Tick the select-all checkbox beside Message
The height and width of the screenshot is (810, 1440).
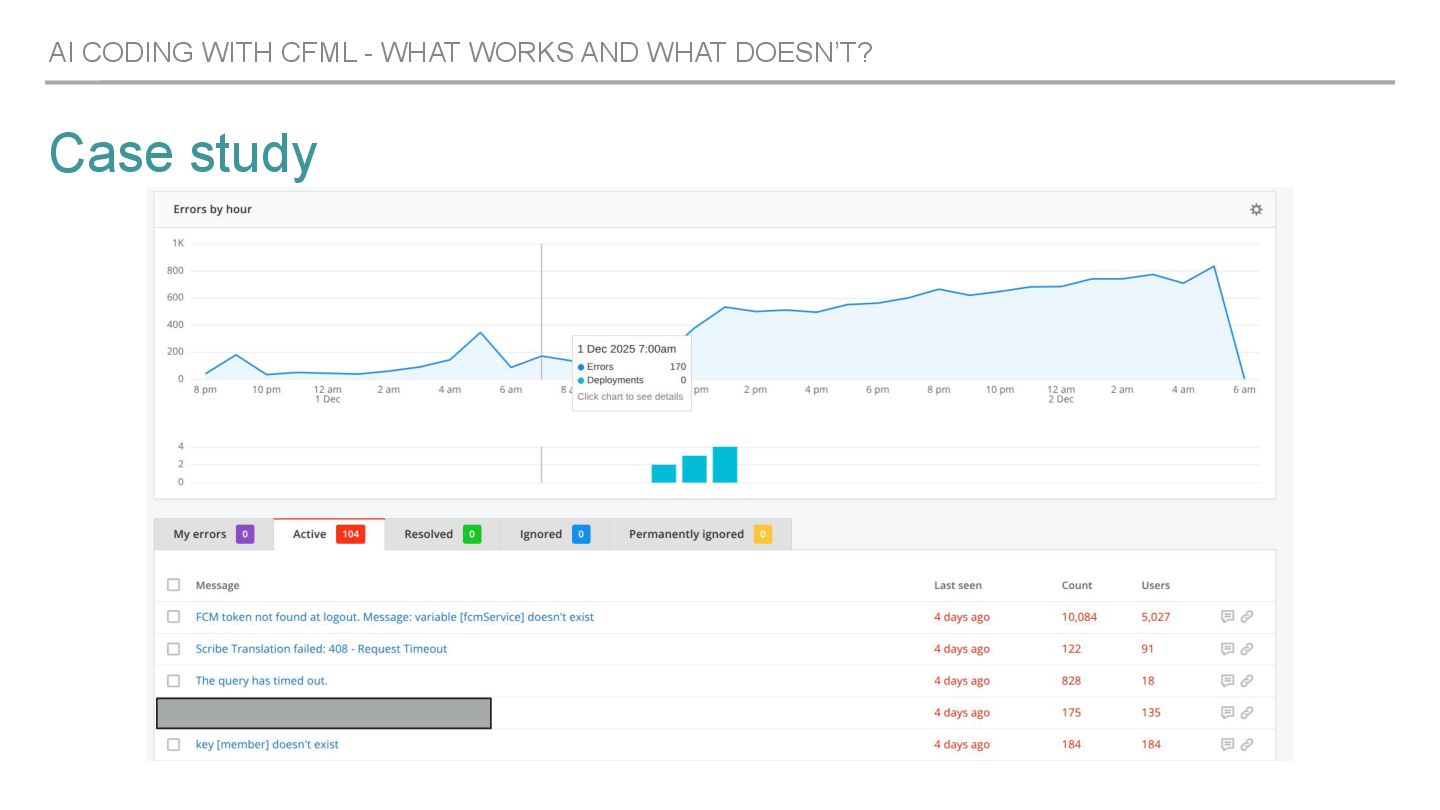[x=174, y=585]
